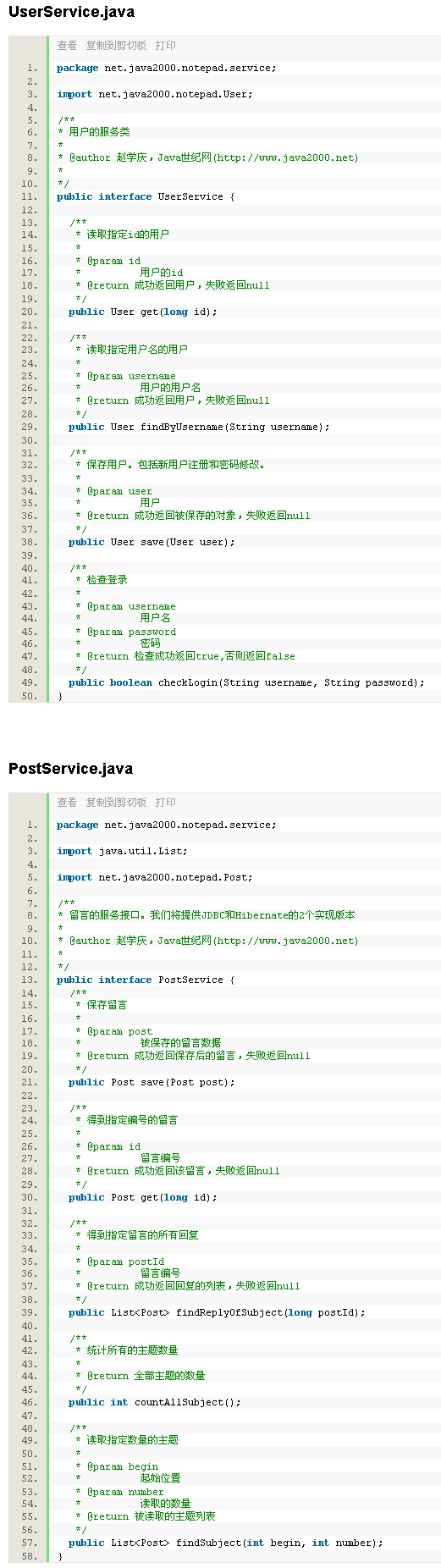
Task: Click "public User findByUsername(String username);"
Action: point(199,427)
